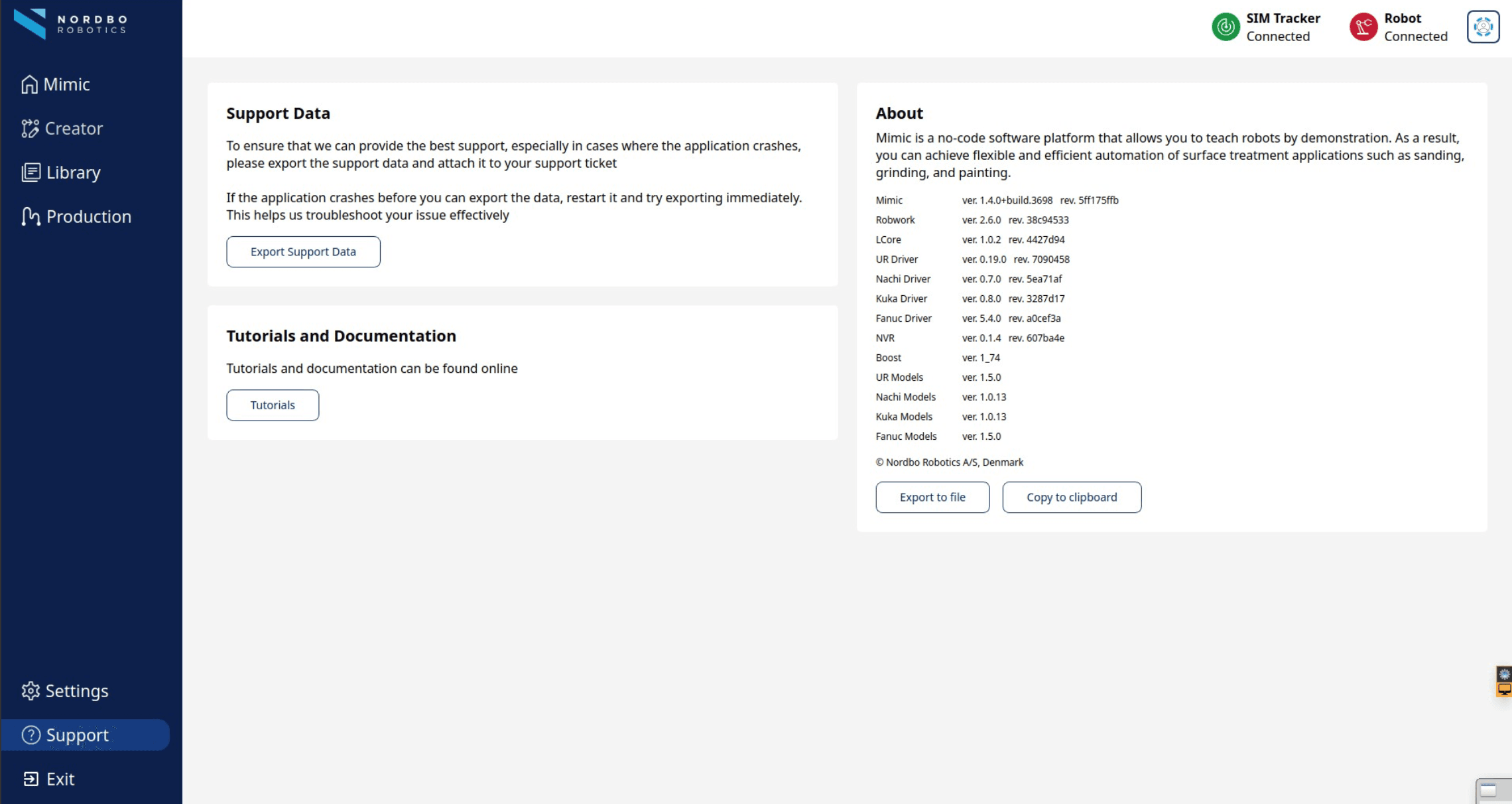Click the Nordbo Robotics logo
1512x804 pixels.
(x=70, y=24)
